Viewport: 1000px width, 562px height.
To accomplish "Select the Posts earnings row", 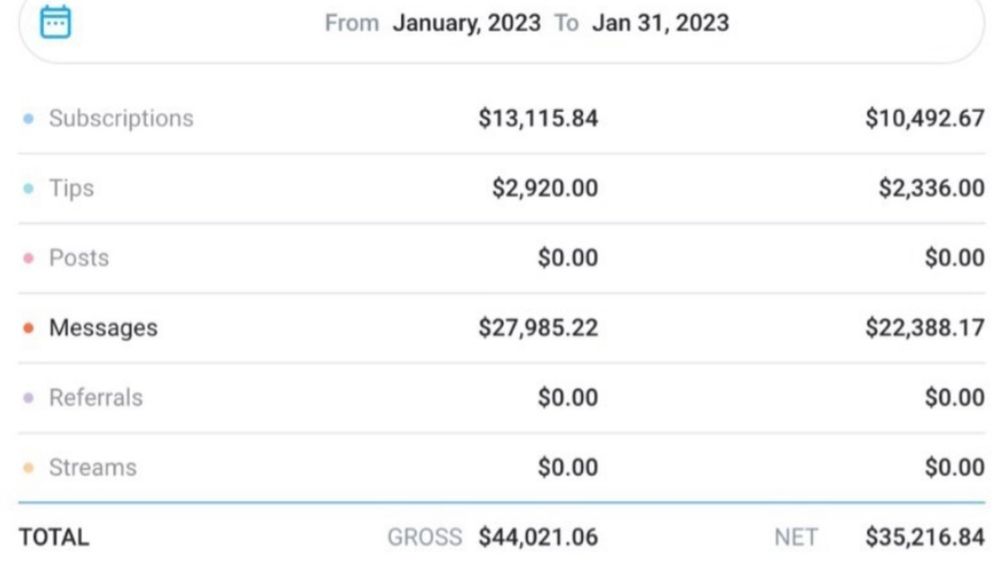I will coord(502,258).
